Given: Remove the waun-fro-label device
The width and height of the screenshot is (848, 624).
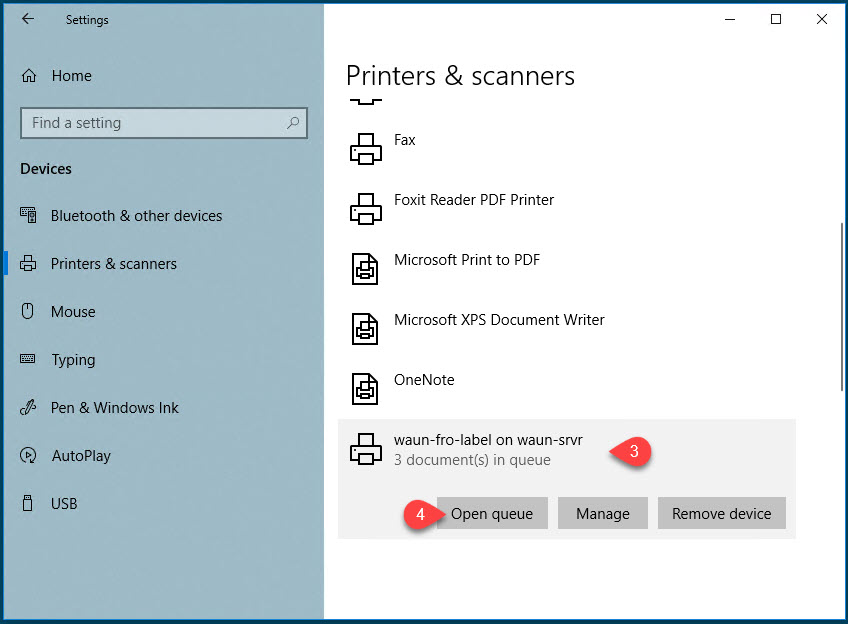Looking at the screenshot, I should point(722,513).
